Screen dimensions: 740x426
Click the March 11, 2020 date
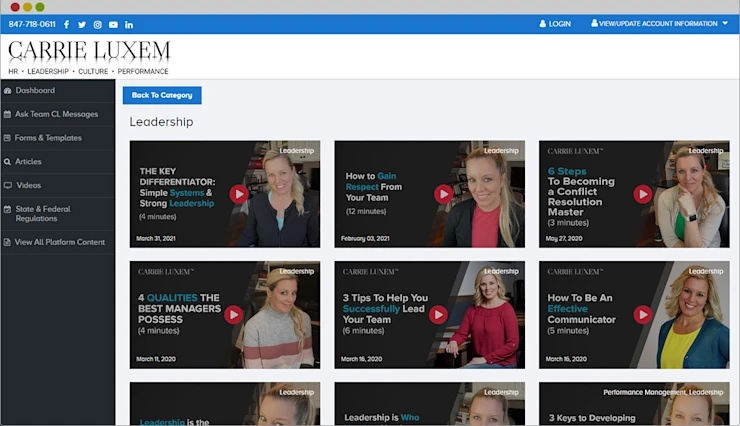[x=156, y=359]
